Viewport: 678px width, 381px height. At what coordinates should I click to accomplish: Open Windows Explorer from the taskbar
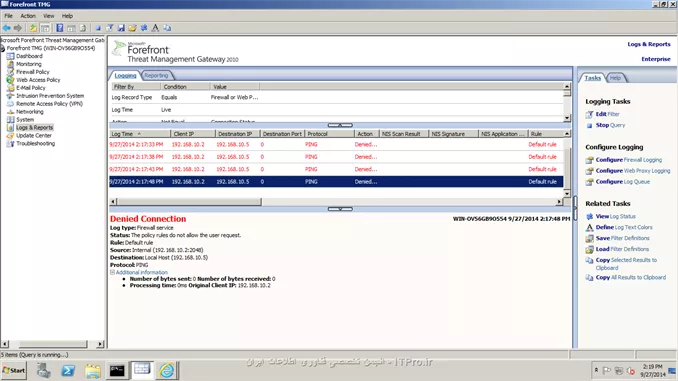(93, 371)
